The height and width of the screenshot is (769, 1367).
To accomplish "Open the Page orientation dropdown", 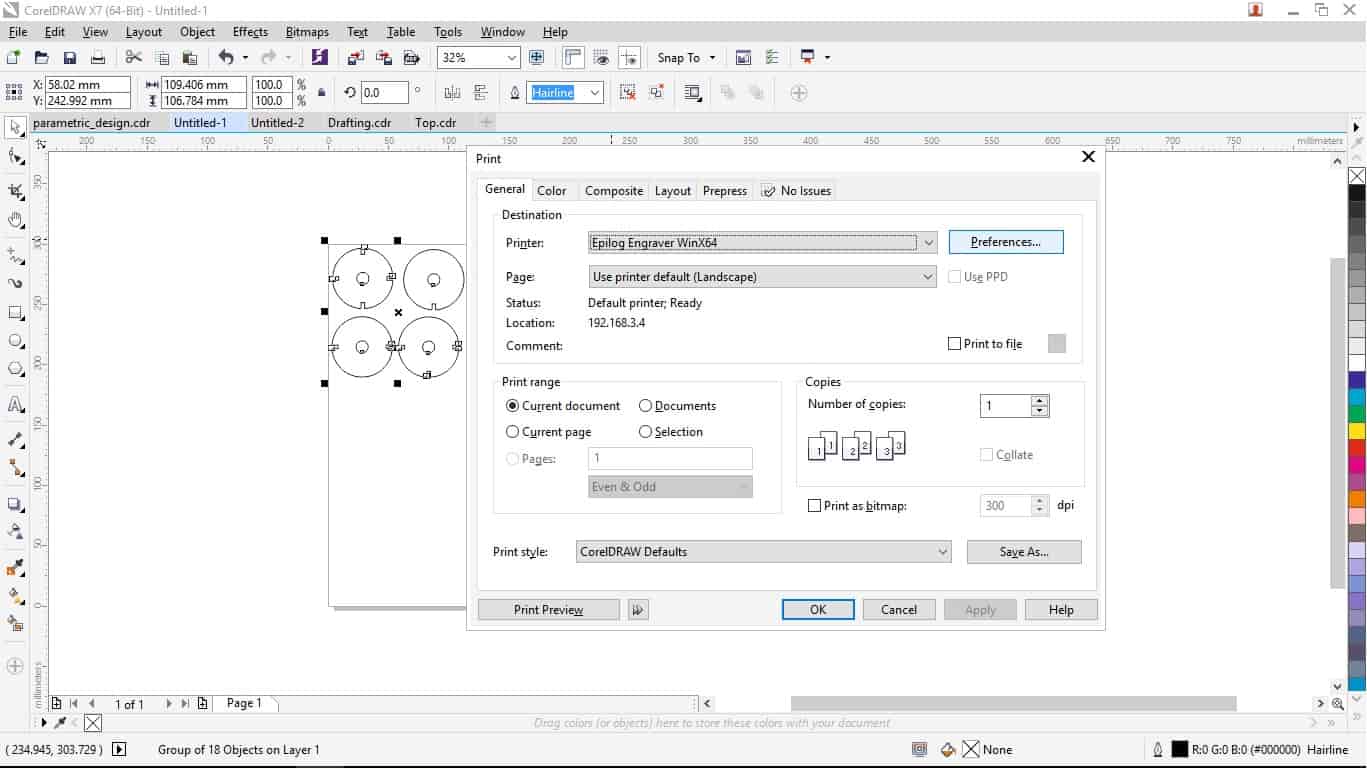I will [x=929, y=277].
